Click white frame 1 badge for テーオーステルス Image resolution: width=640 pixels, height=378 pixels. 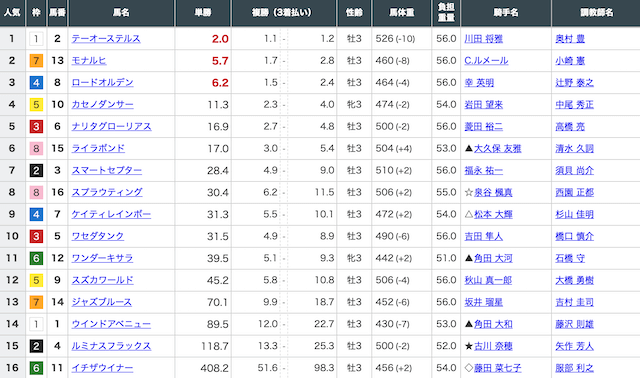(x=36, y=39)
